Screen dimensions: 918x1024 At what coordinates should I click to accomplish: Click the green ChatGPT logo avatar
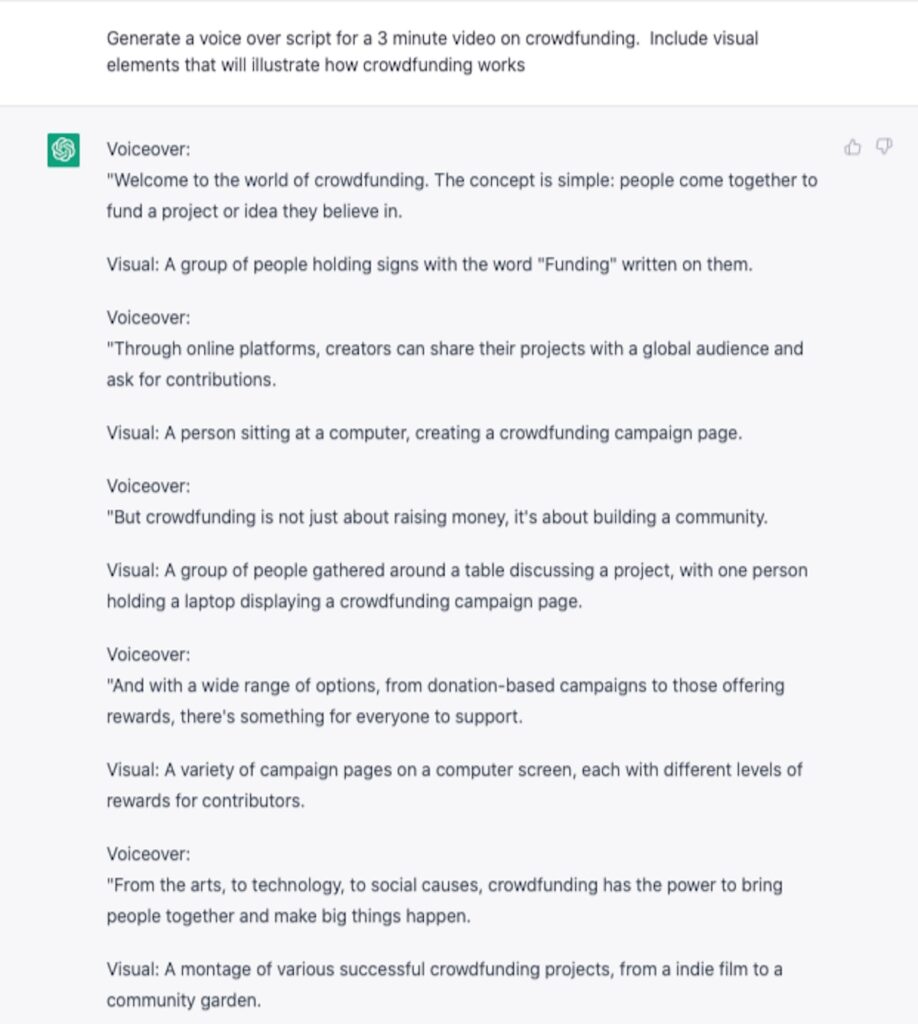point(64,150)
